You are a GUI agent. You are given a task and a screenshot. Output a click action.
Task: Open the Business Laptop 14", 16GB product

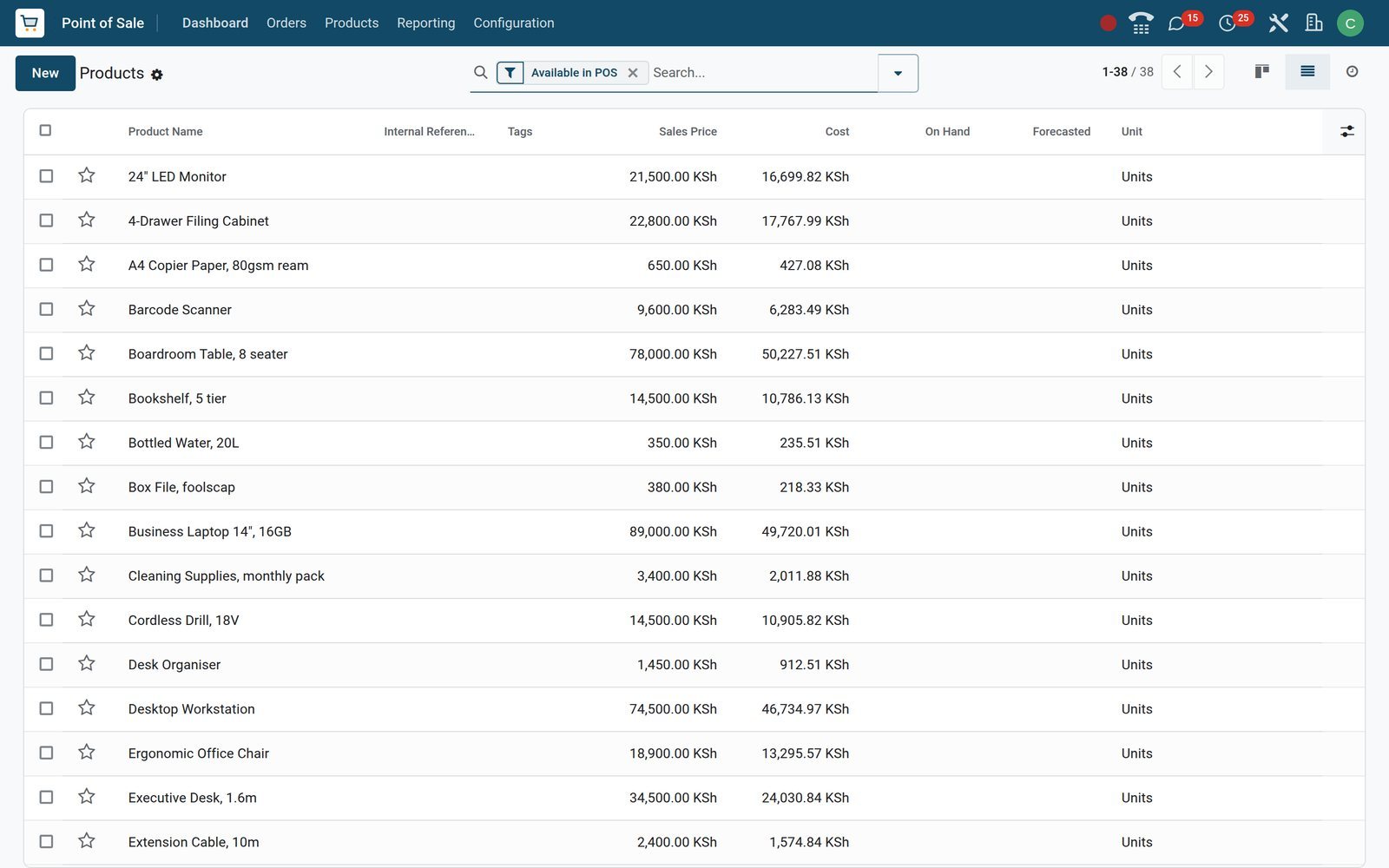(x=210, y=531)
